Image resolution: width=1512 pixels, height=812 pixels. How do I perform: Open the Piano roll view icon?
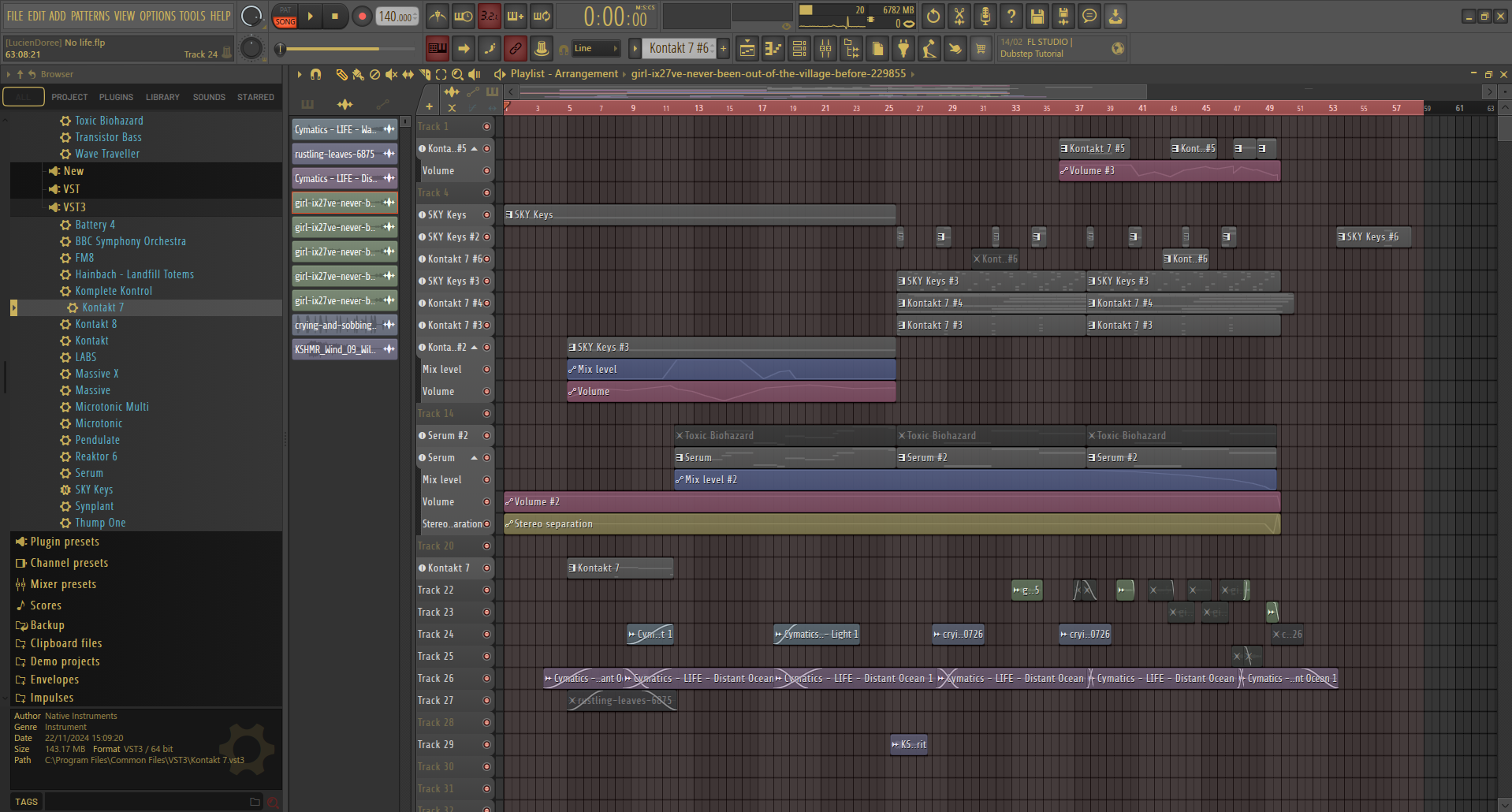[x=773, y=49]
